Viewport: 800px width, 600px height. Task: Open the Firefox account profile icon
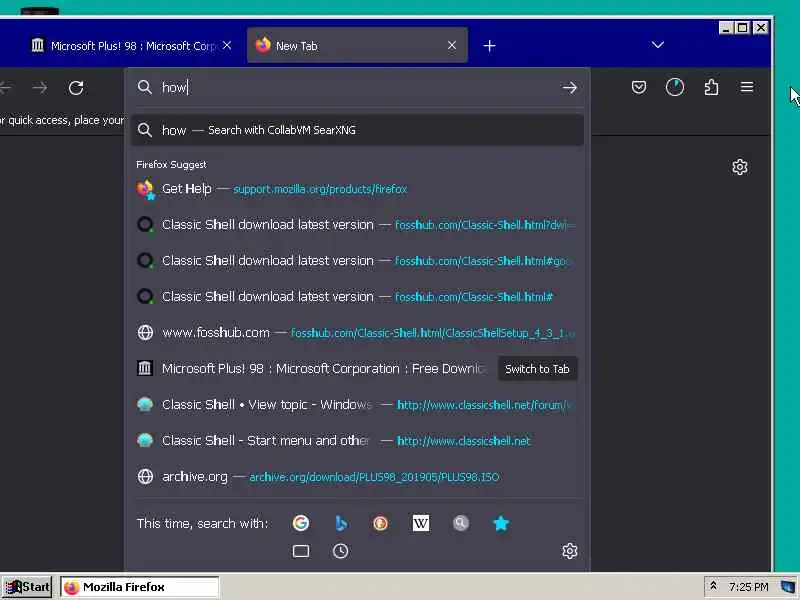pos(674,87)
